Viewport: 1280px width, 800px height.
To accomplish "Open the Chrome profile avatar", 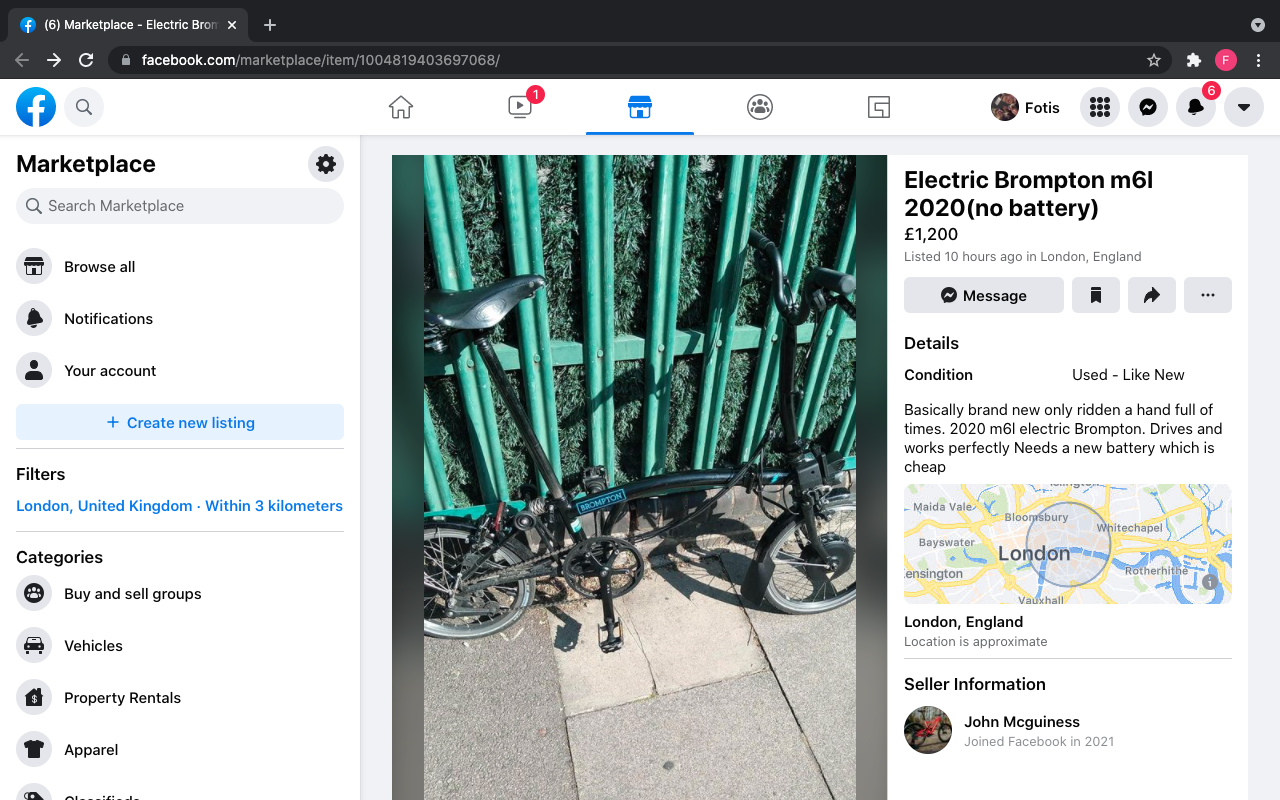I will 1226,60.
